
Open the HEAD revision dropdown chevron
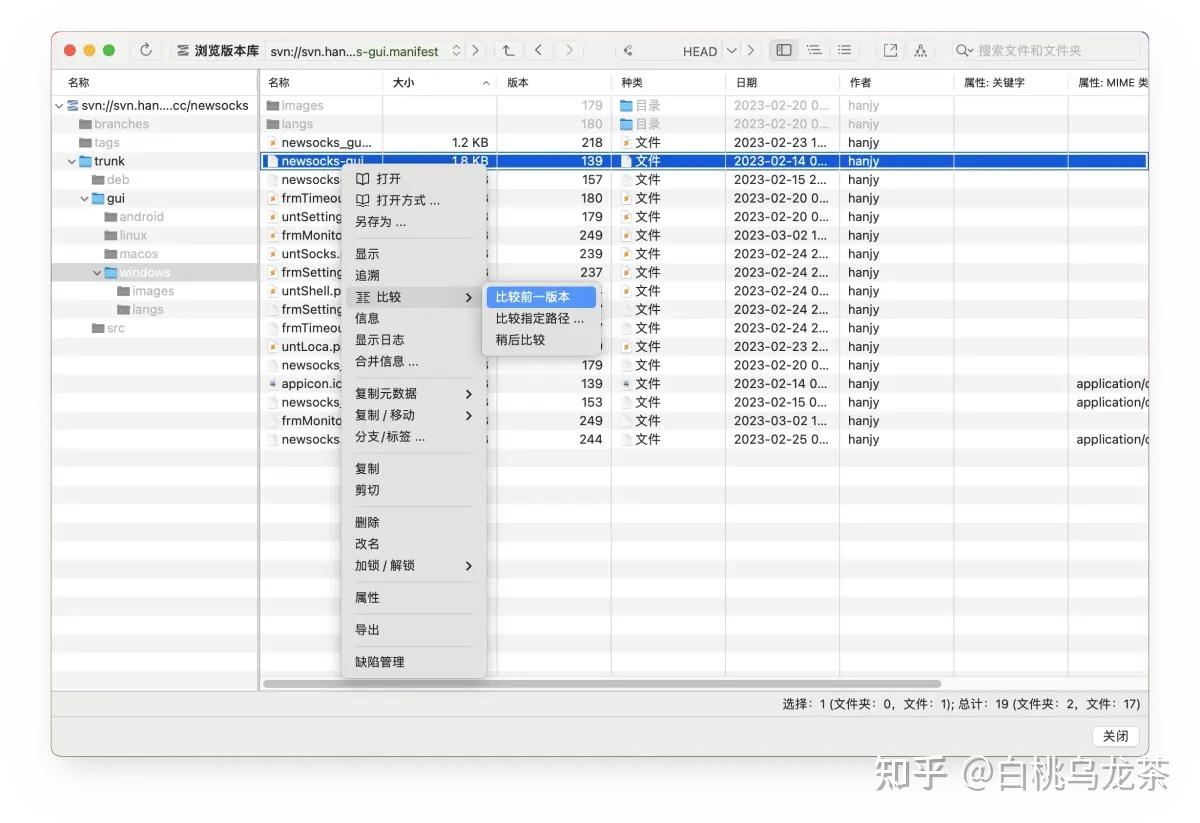(734, 49)
